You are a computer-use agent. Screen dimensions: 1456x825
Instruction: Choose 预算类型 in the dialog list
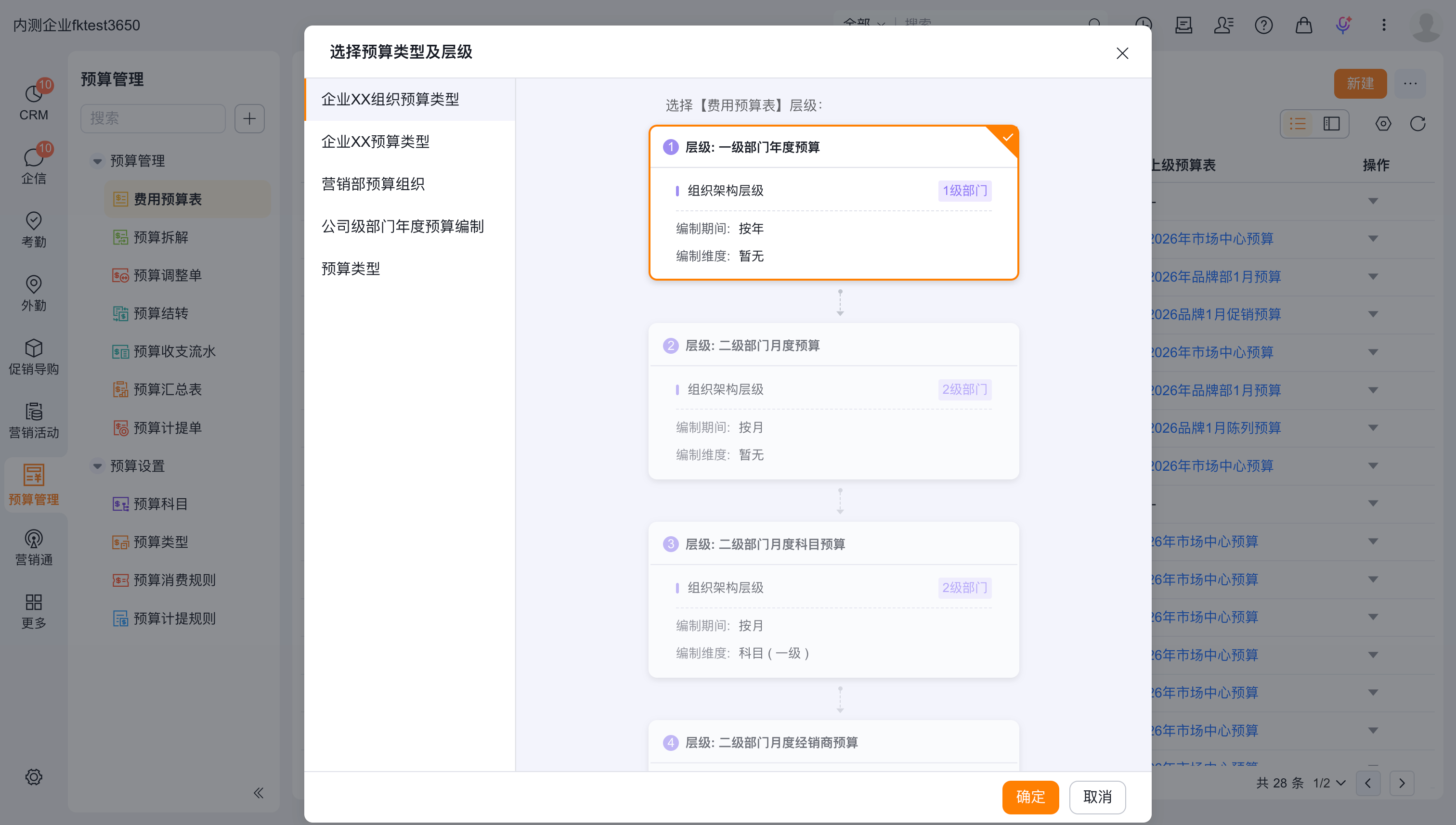pyautogui.click(x=410, y=269)
